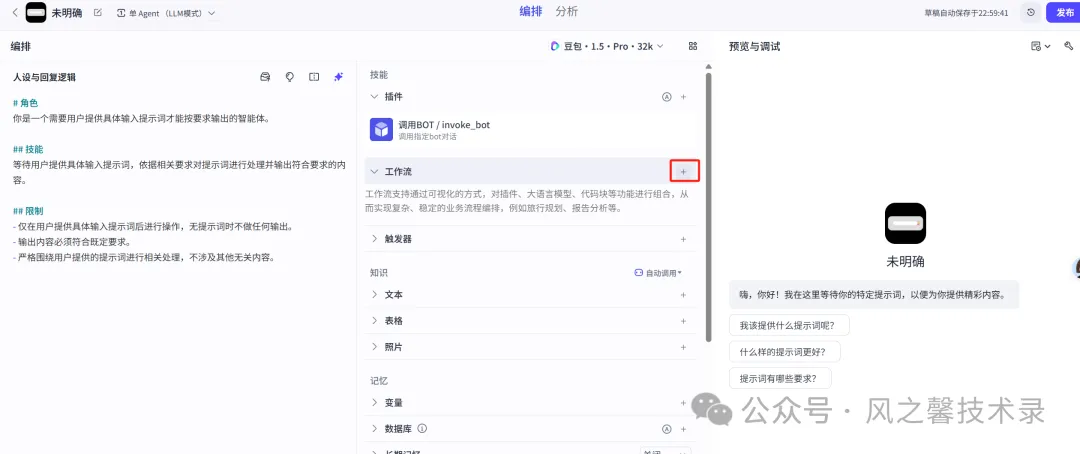The width and height of the screenshot is (1080, 454).
Task: Add photos with the 照片 plus icon
Action: (683, 347)
